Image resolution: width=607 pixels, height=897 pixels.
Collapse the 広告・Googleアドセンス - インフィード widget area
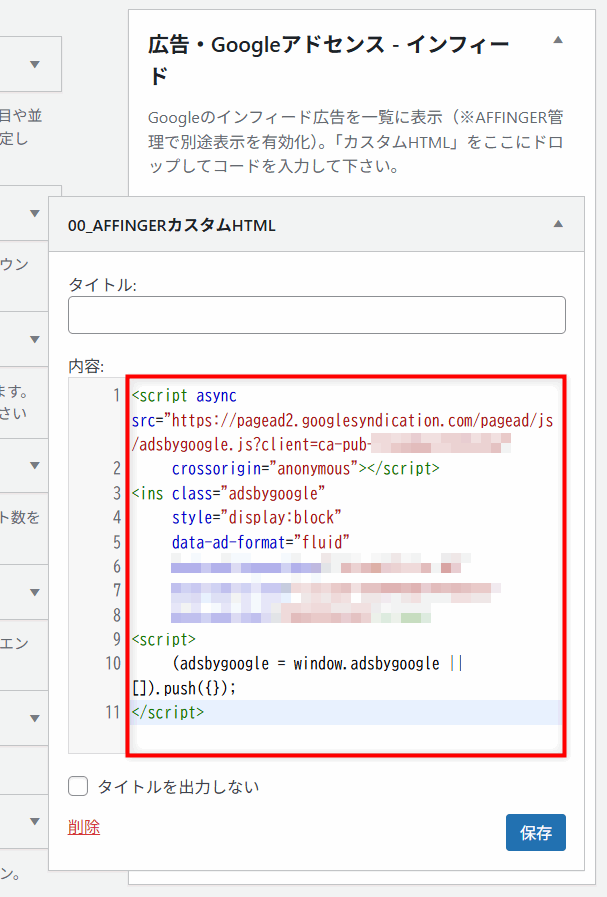click(x=558, y=40)
